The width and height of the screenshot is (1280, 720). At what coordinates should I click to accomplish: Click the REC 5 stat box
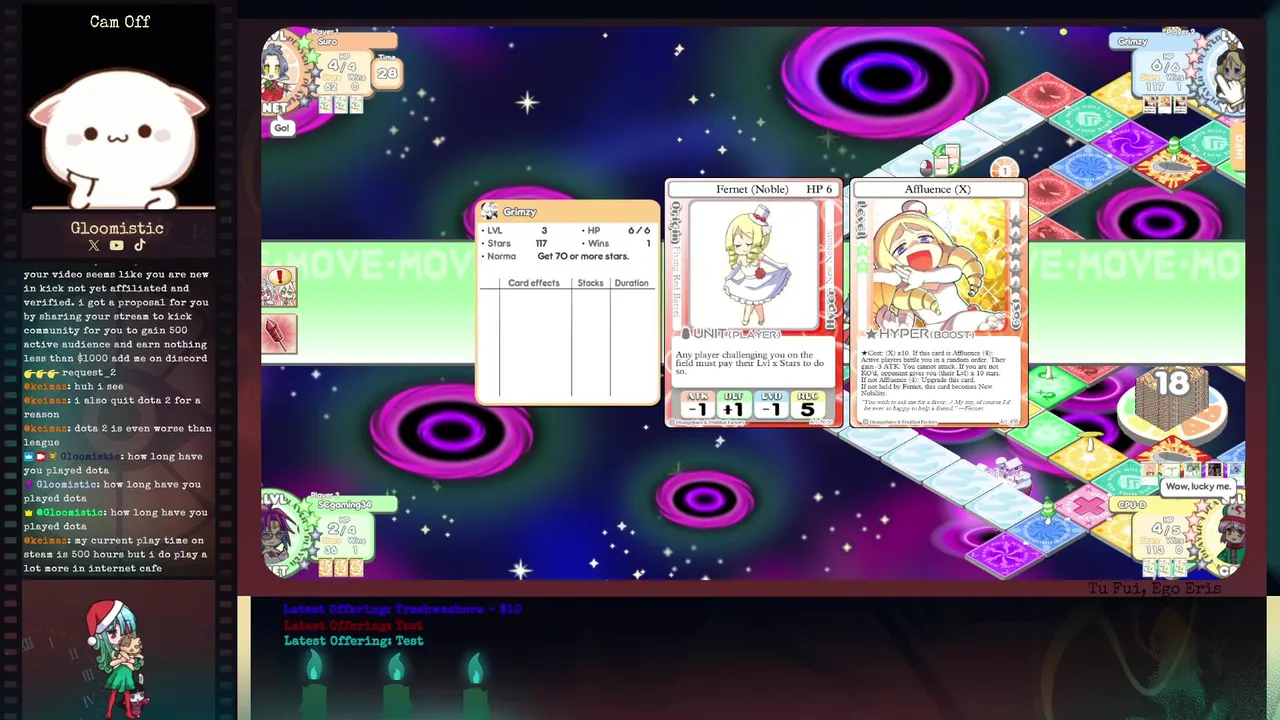coord(807,405)
